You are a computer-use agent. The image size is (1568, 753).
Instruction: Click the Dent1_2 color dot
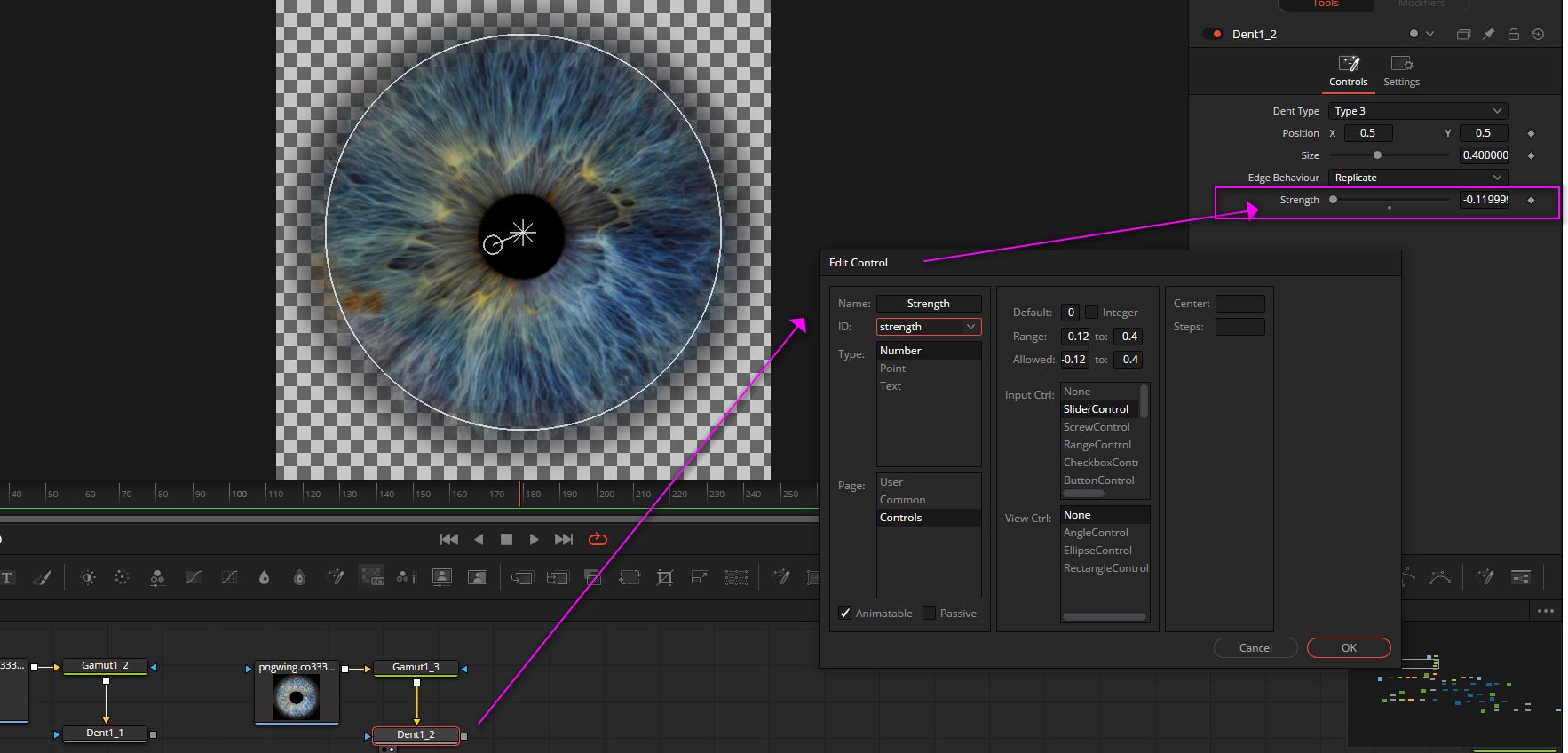(x=1414, y=34)
